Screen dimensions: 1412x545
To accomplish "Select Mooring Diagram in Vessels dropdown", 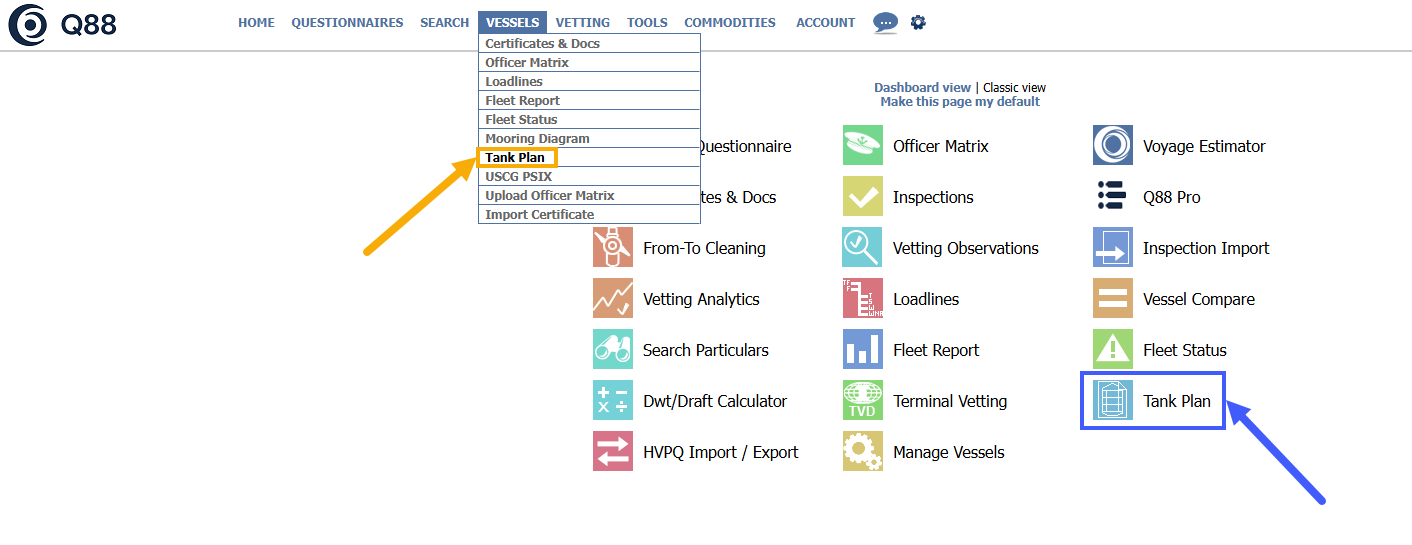I will [589, 139].
